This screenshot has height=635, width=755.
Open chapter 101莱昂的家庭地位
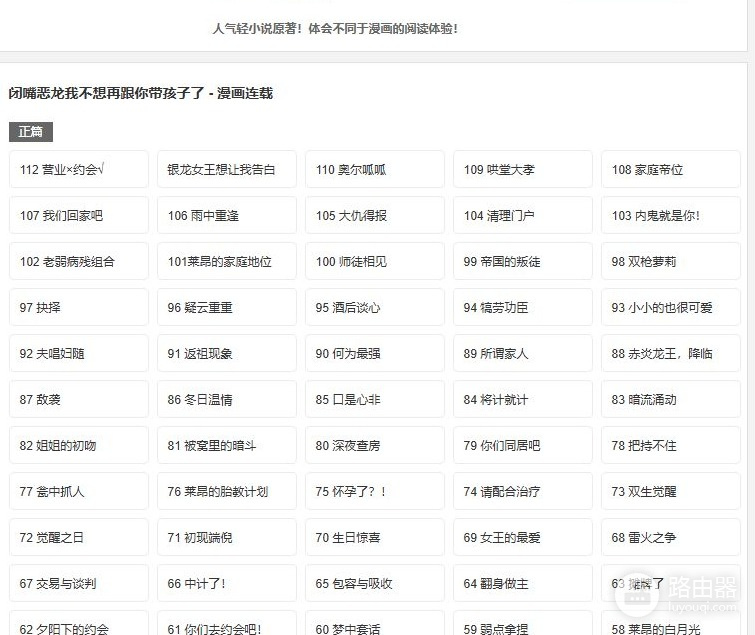pyautogui.click(x=227, y=261)
